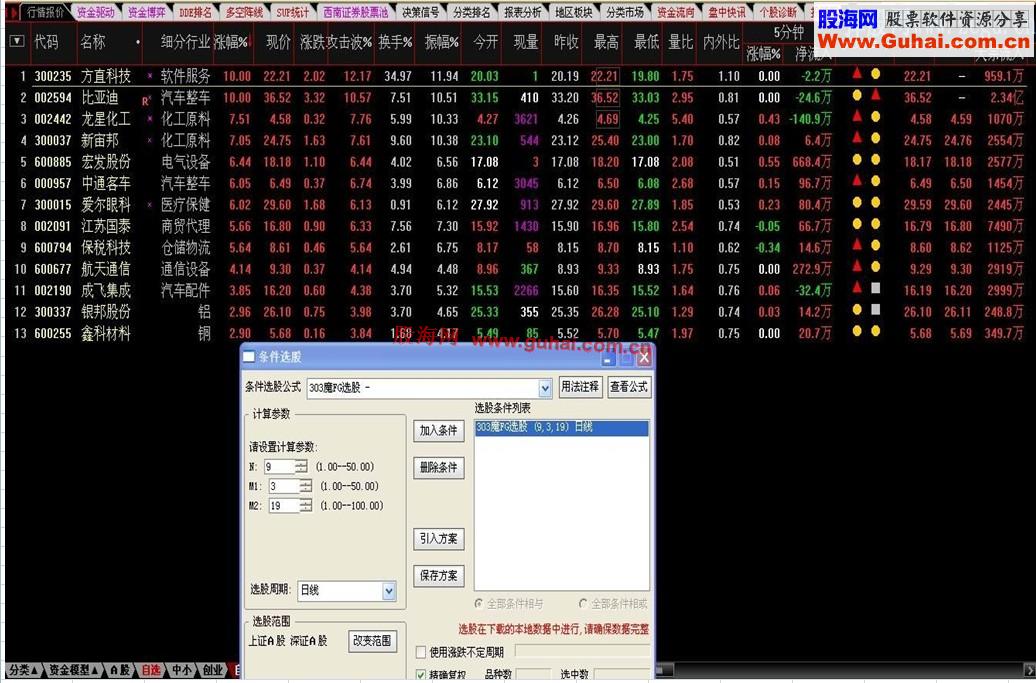This screenshot has height=683, width=1036.
Task: Click the M2 parameter spinner arrows
Action: pos(305,506)
